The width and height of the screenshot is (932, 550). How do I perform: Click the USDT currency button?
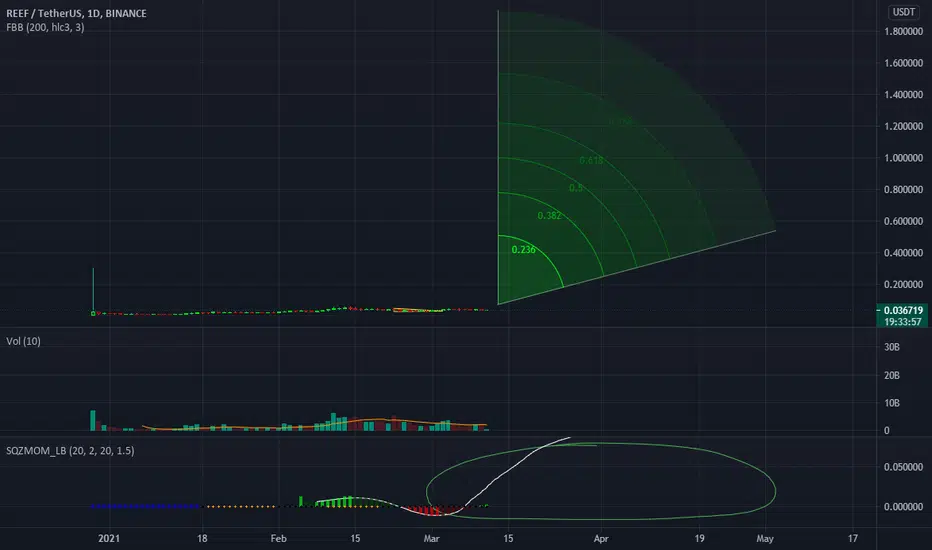pyautogui.click(x=903, y=12)
